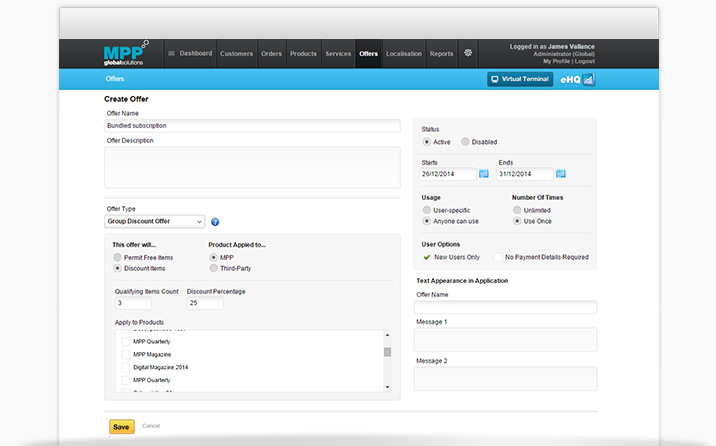This screenshot has width=716, height=446.
Task: Click the products list scroll down arrow
Action: coord(387,387)
